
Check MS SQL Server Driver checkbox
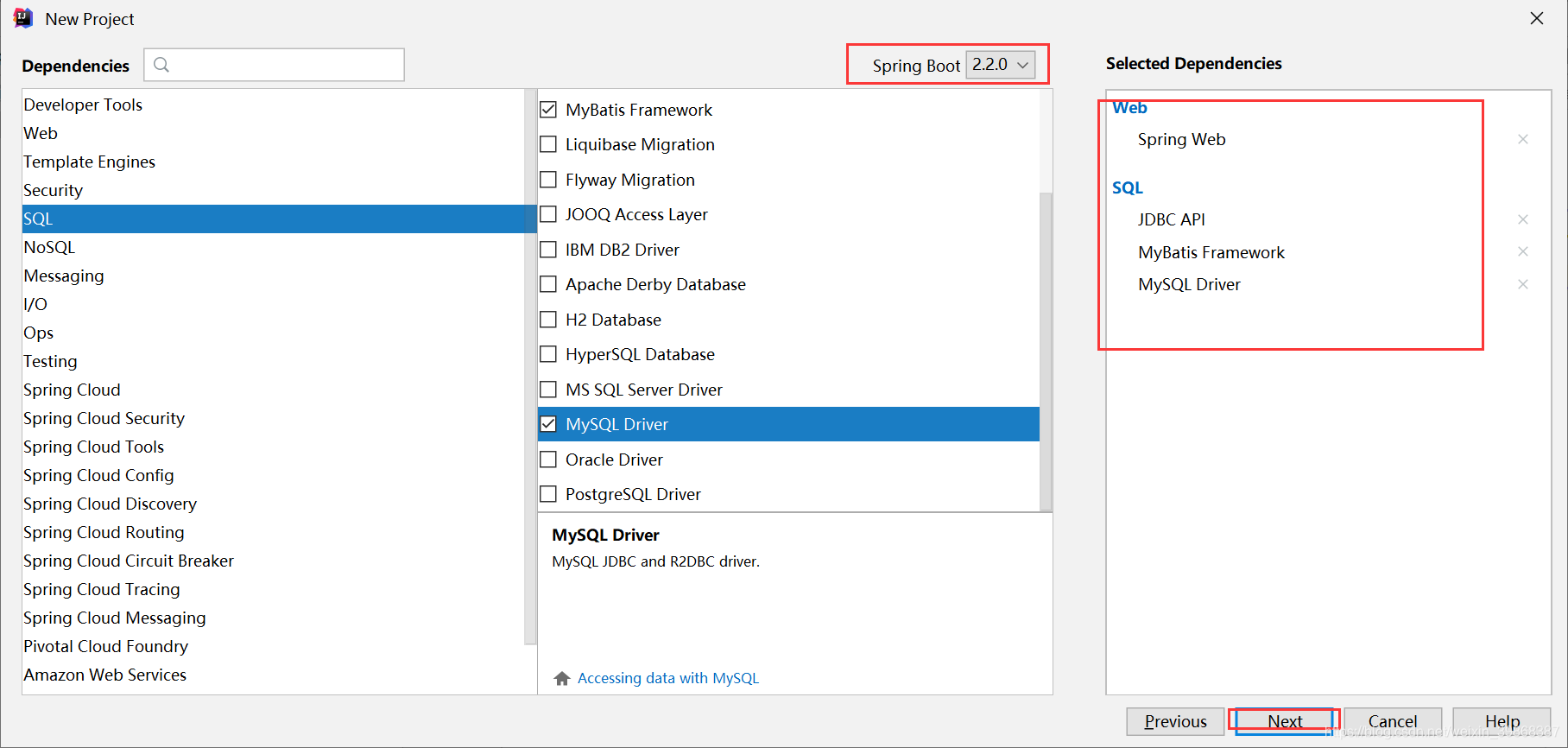pos(548,390)
